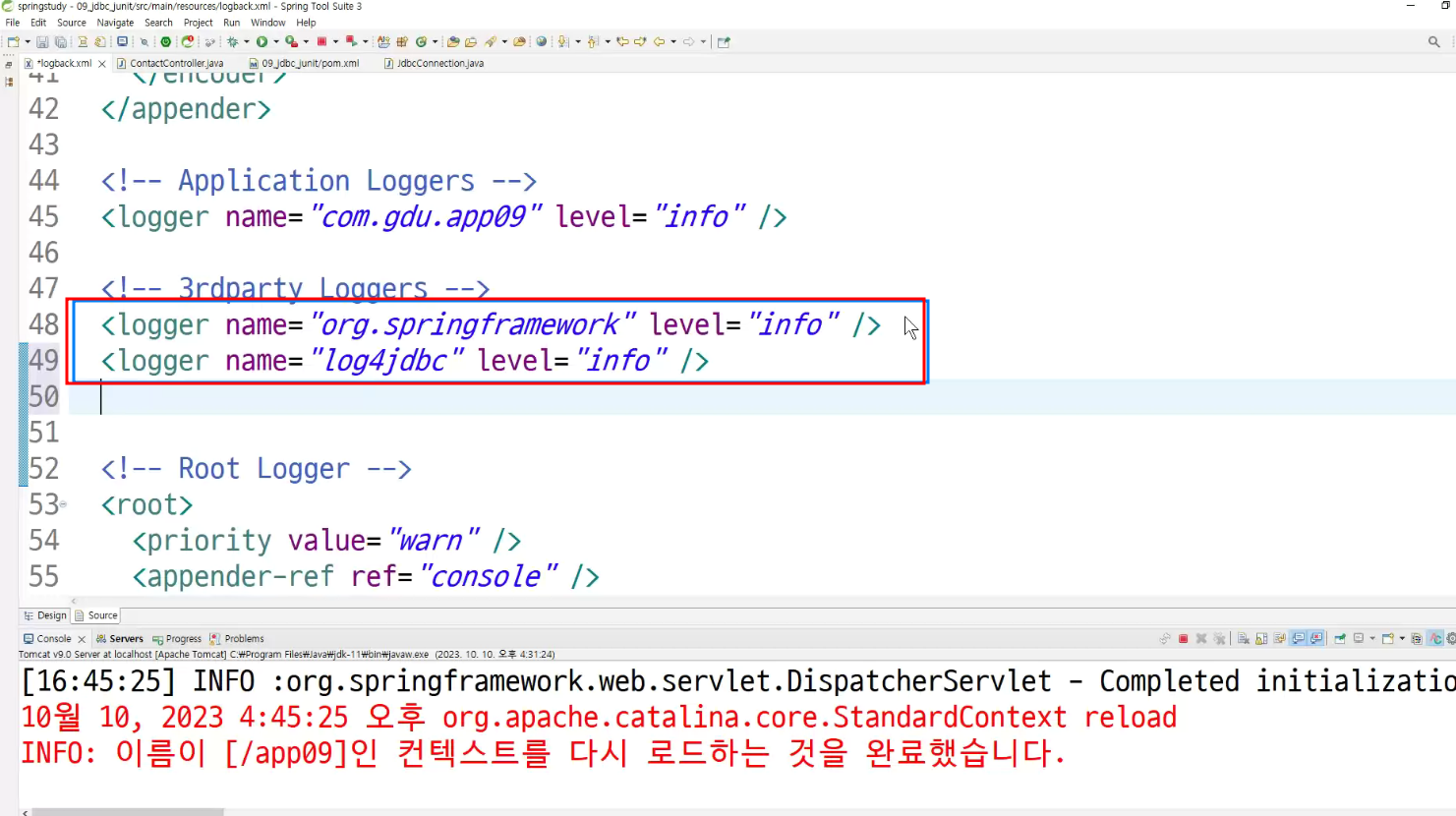Open the Problems view tab
The width and height of the screenshot is (1456, 816).
(x=237, y=638)
